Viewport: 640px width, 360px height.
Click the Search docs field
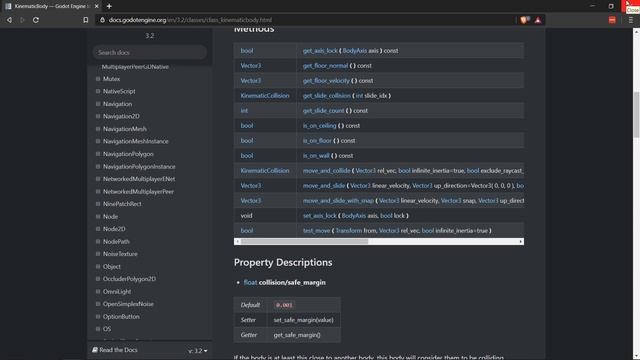click(150, 53)
